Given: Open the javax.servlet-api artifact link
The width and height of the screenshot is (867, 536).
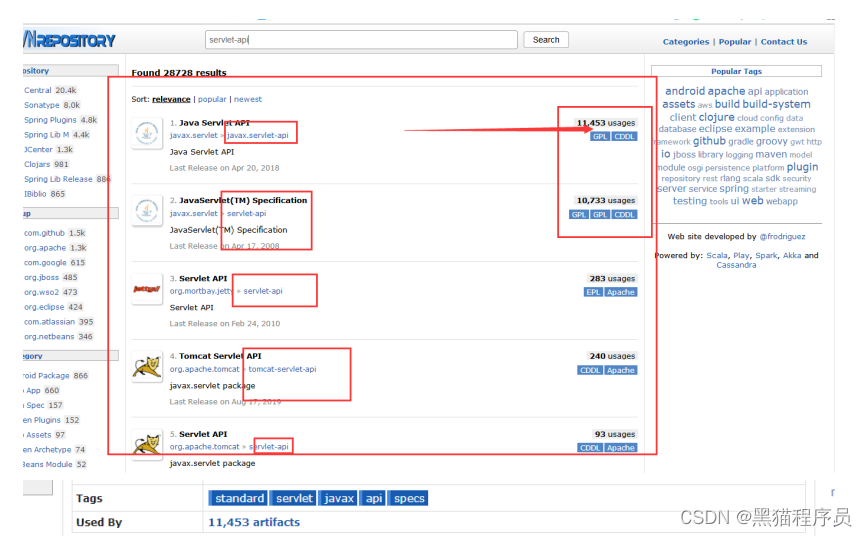Looking at the screenshot, I should 258,135.
